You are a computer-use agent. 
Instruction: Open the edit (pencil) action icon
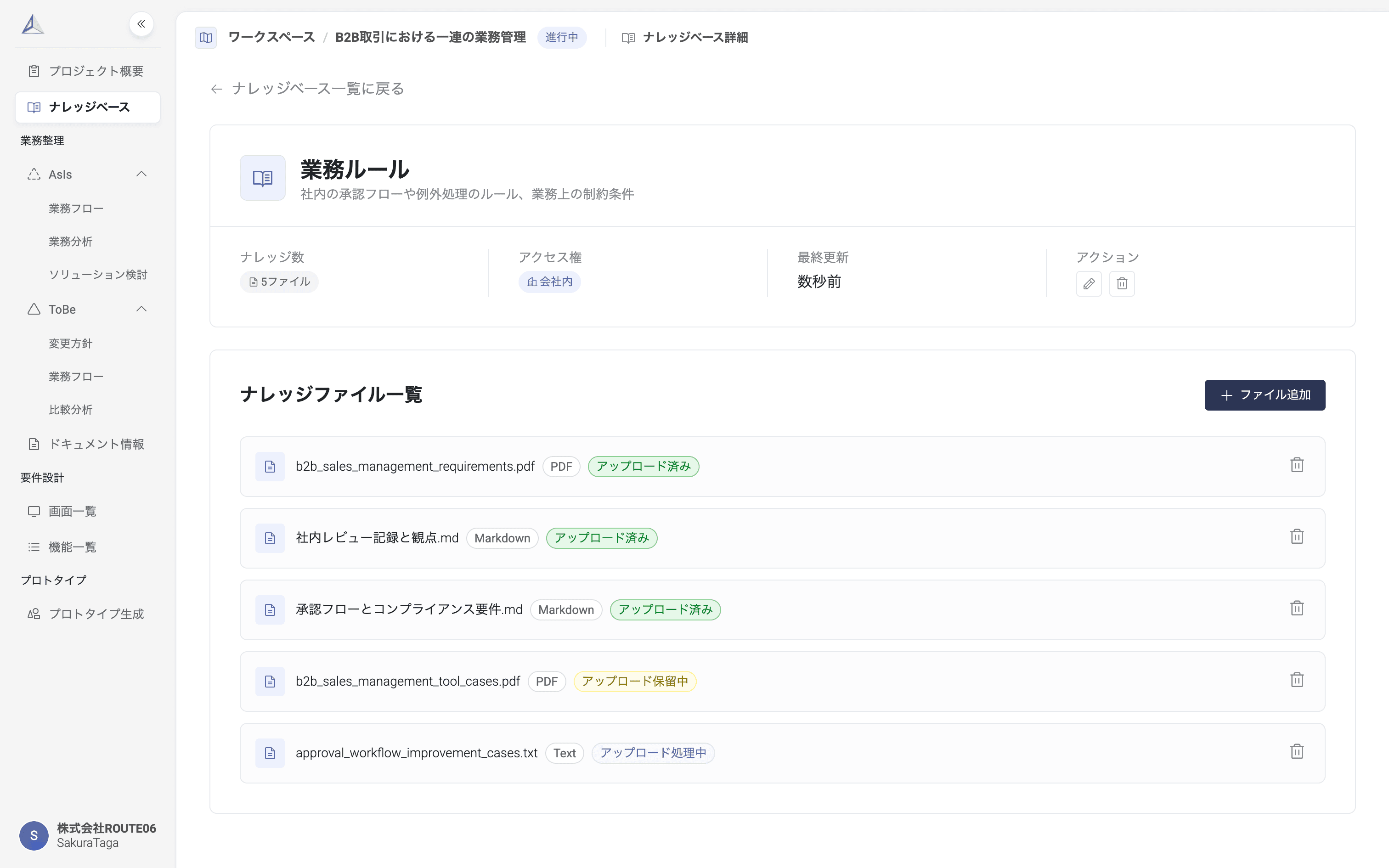[x=1088, y=283]
